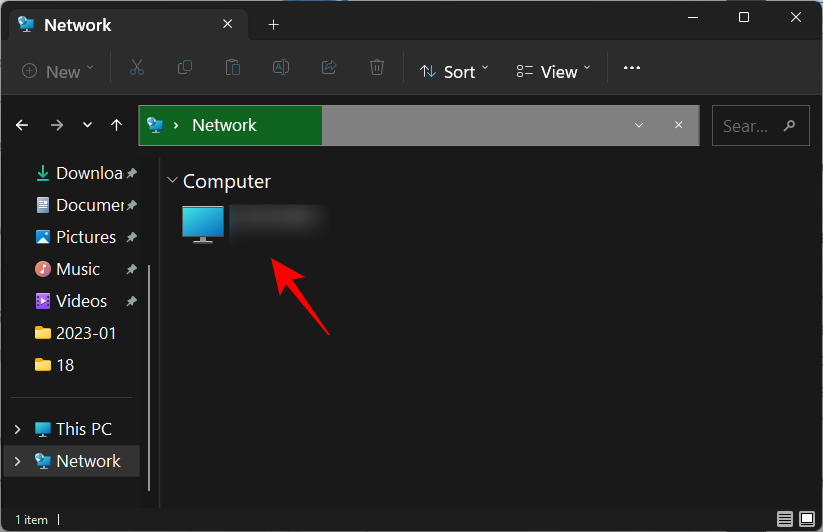Click the Copy icon in toolbar
Viewport: 823px width, 532px height.
(185, 69)
